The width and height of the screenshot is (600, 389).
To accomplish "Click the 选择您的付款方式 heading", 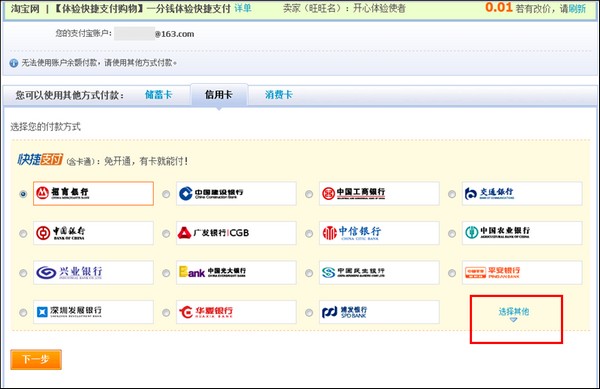I will [x=46, y=127].
